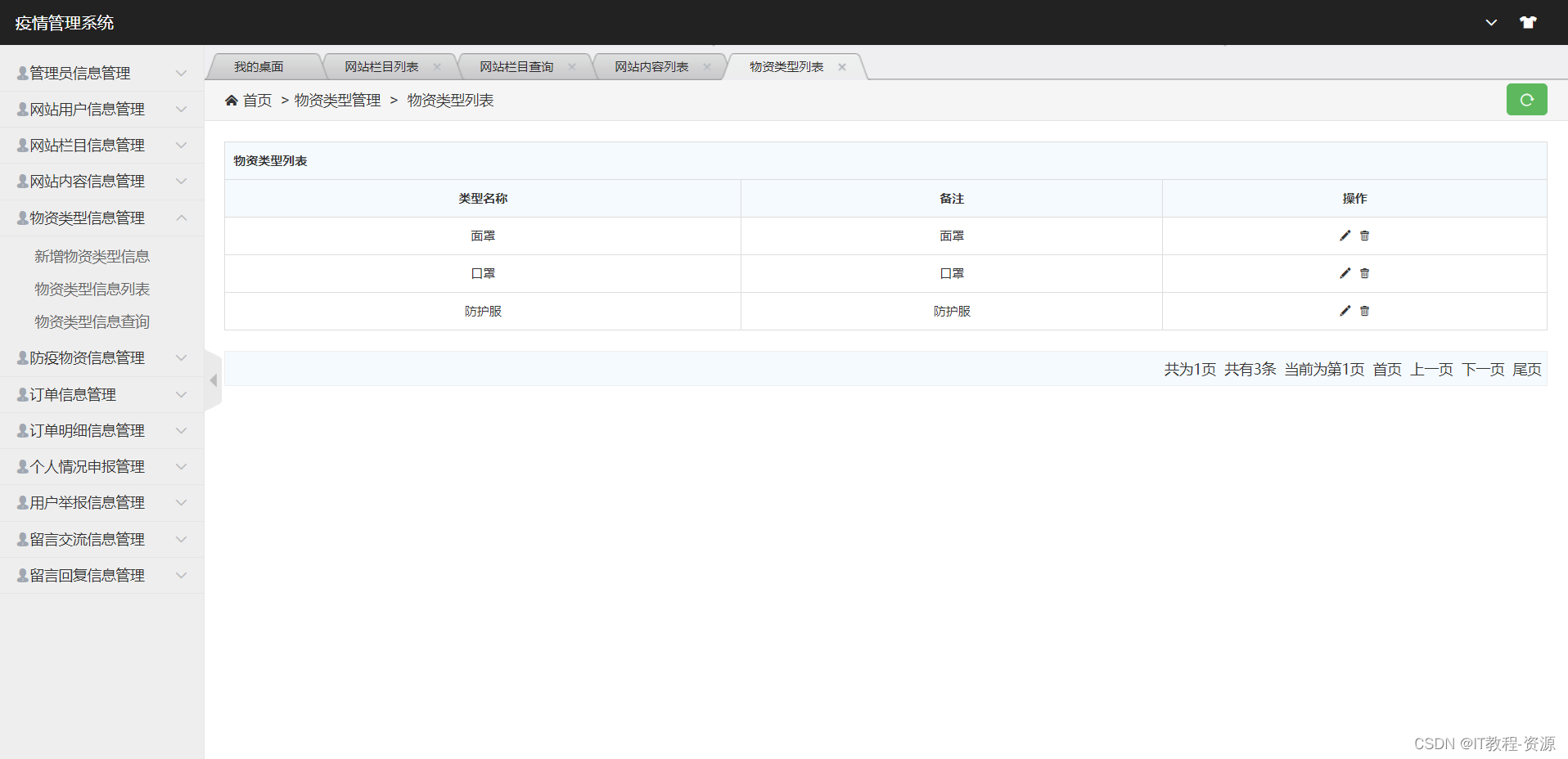Expand 订单明细信息管理 menu

101,430
